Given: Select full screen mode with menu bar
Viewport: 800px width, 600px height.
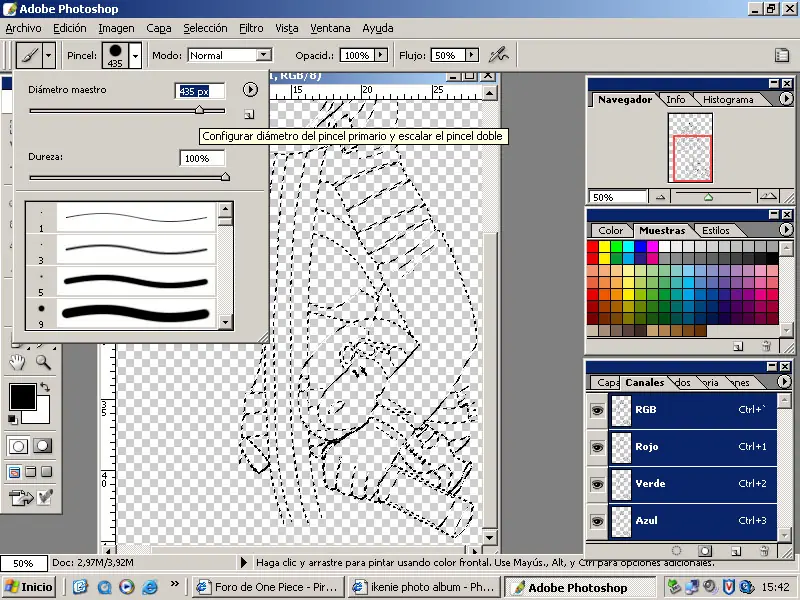Looking at the screenshot, I should click(31, 472).
